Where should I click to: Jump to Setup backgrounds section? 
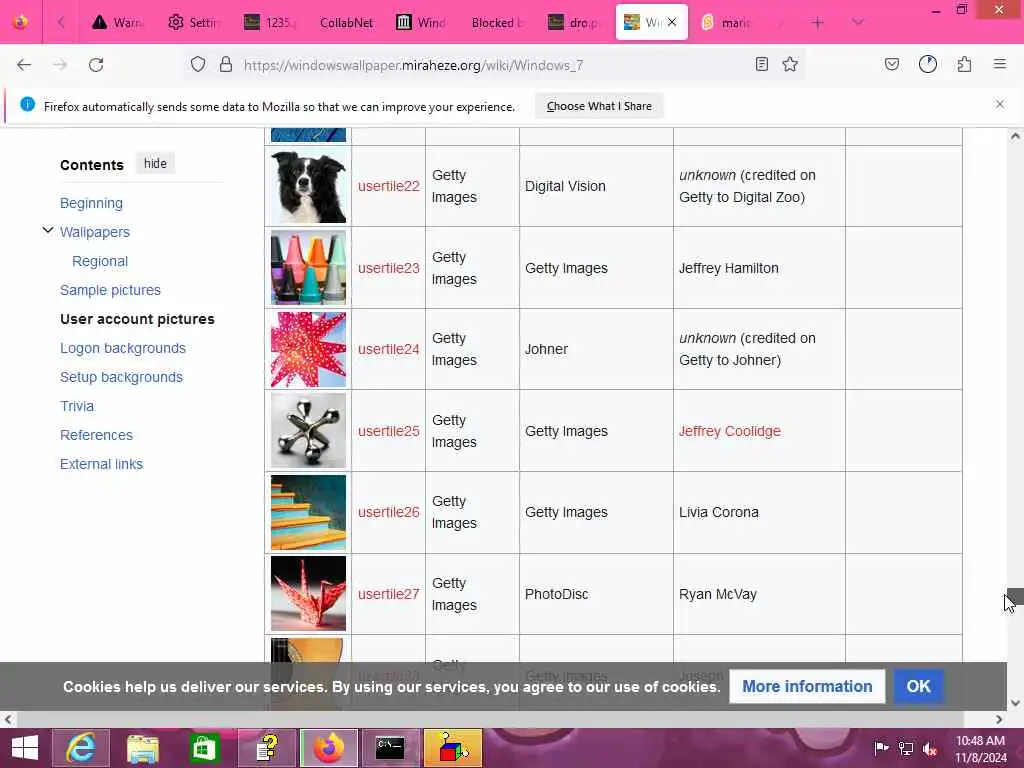tap(121, 377)
